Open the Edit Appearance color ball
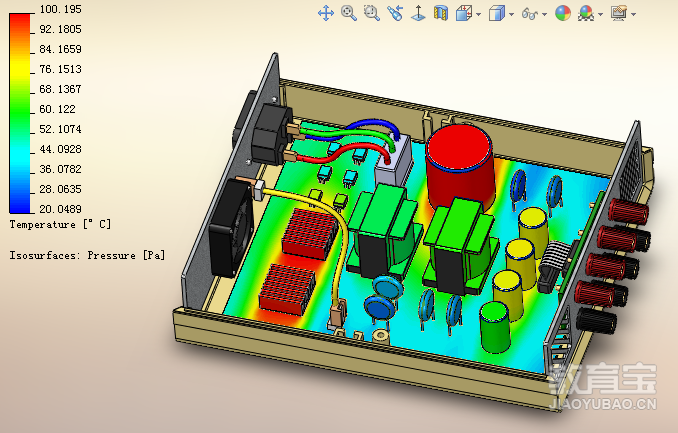 point(563,13)
